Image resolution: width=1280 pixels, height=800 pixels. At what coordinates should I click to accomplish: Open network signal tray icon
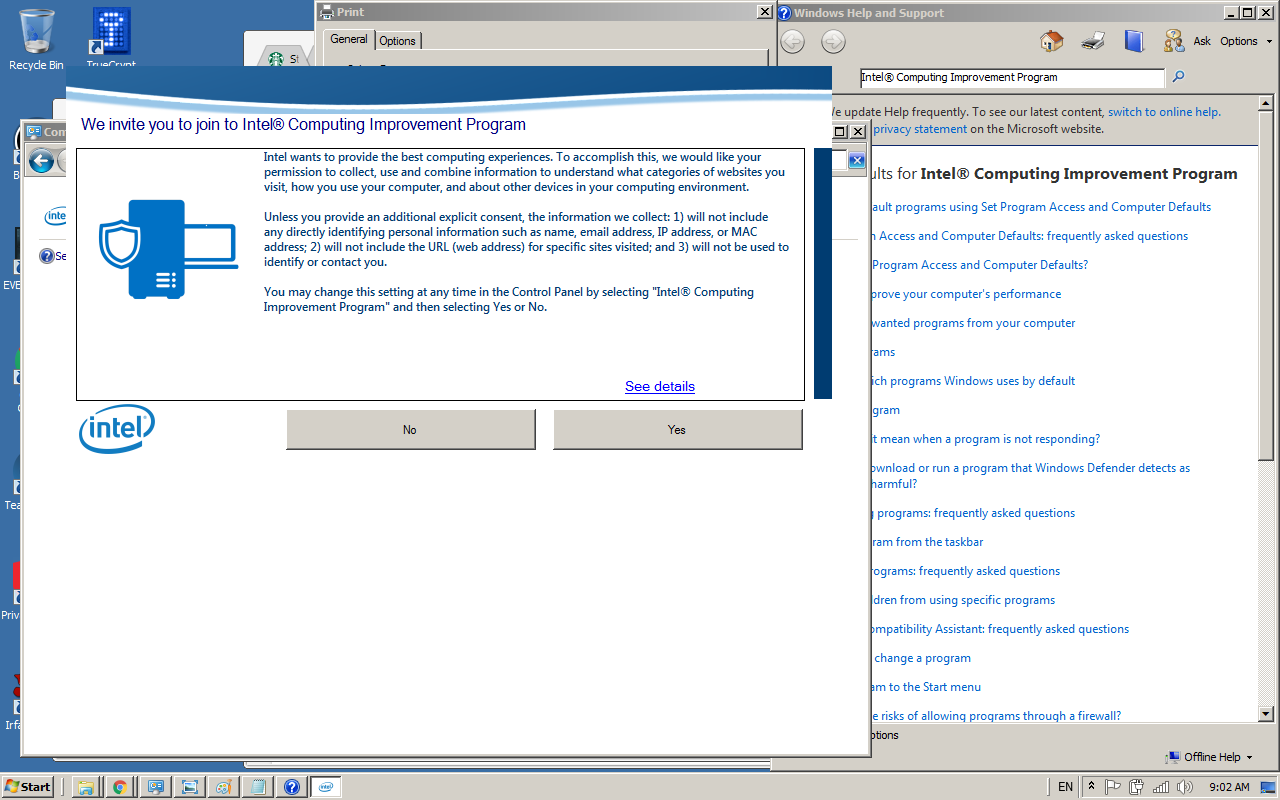(x=1161, y=787)
